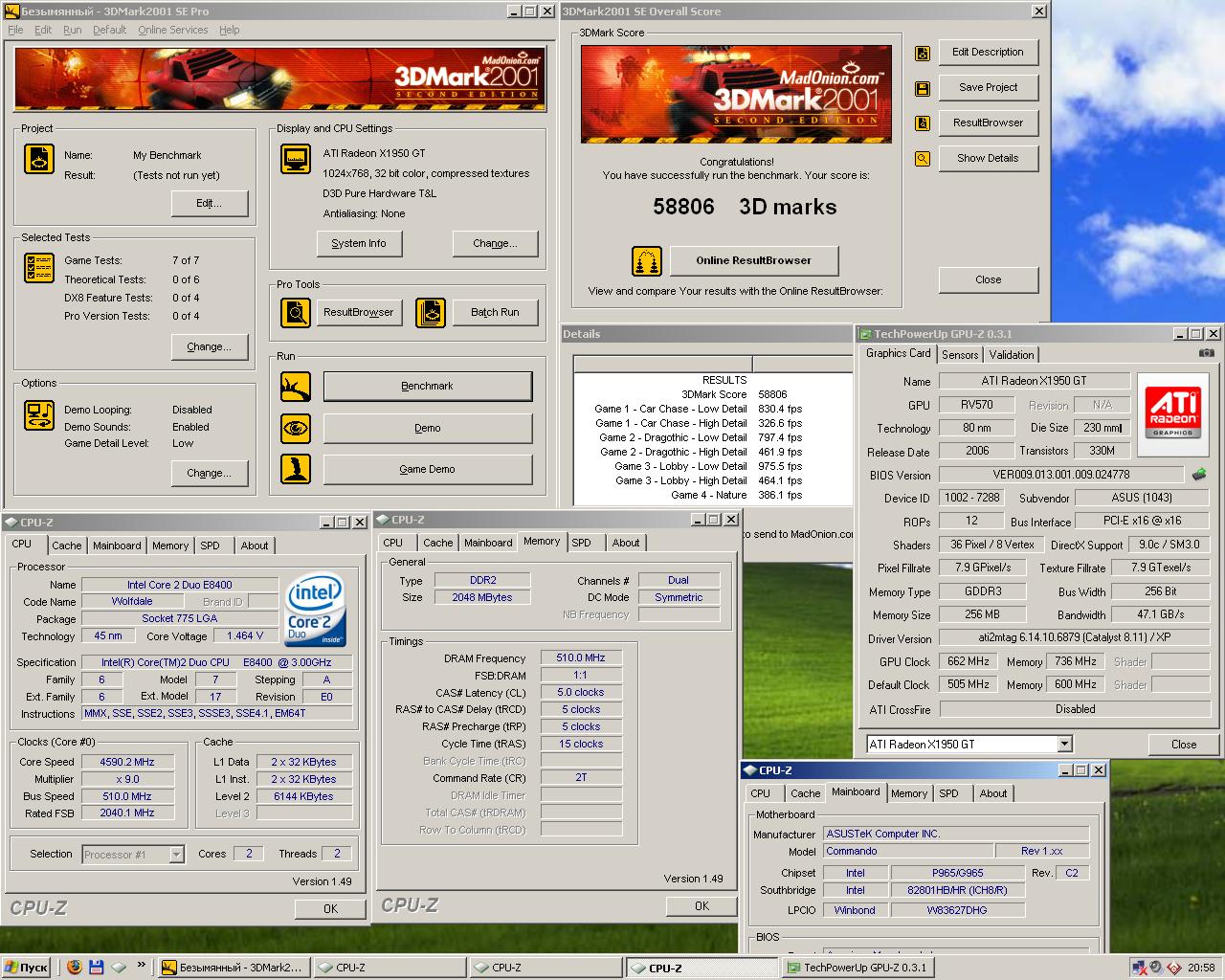Click the Online ResultBrowser icon
Image resolution: width=1225 pixels, height=980 pixels.
point(647,261)
